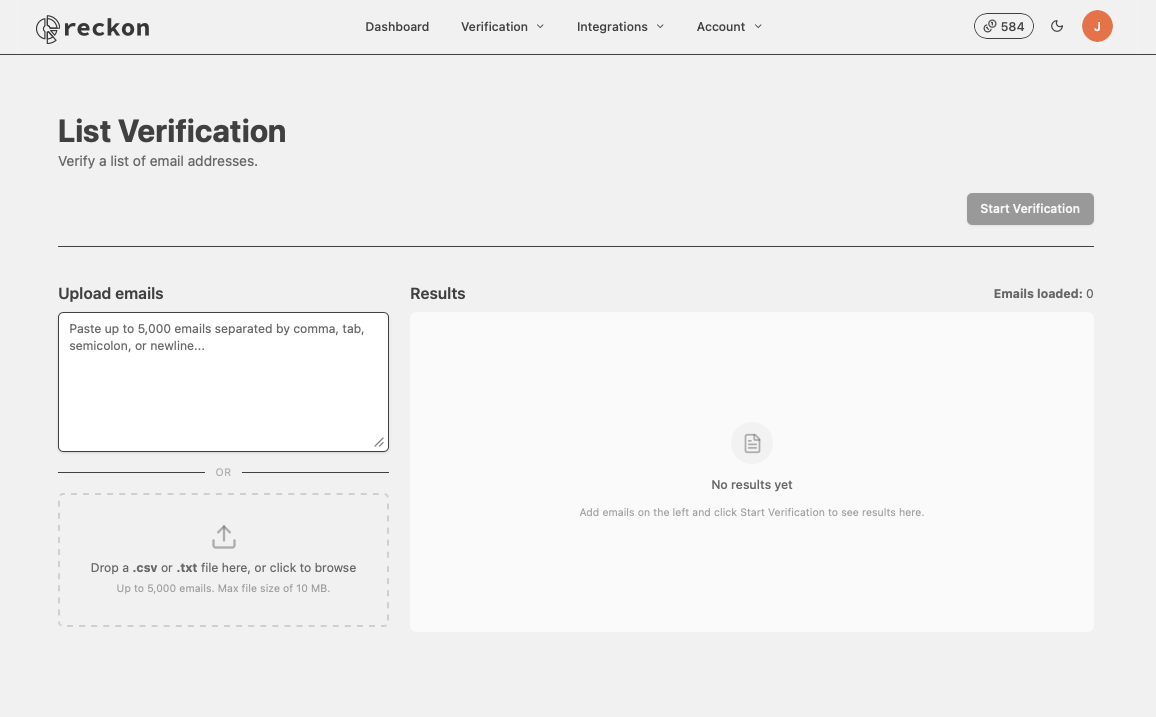Expand the Integrations dropdown chevron

pos(660,27)
